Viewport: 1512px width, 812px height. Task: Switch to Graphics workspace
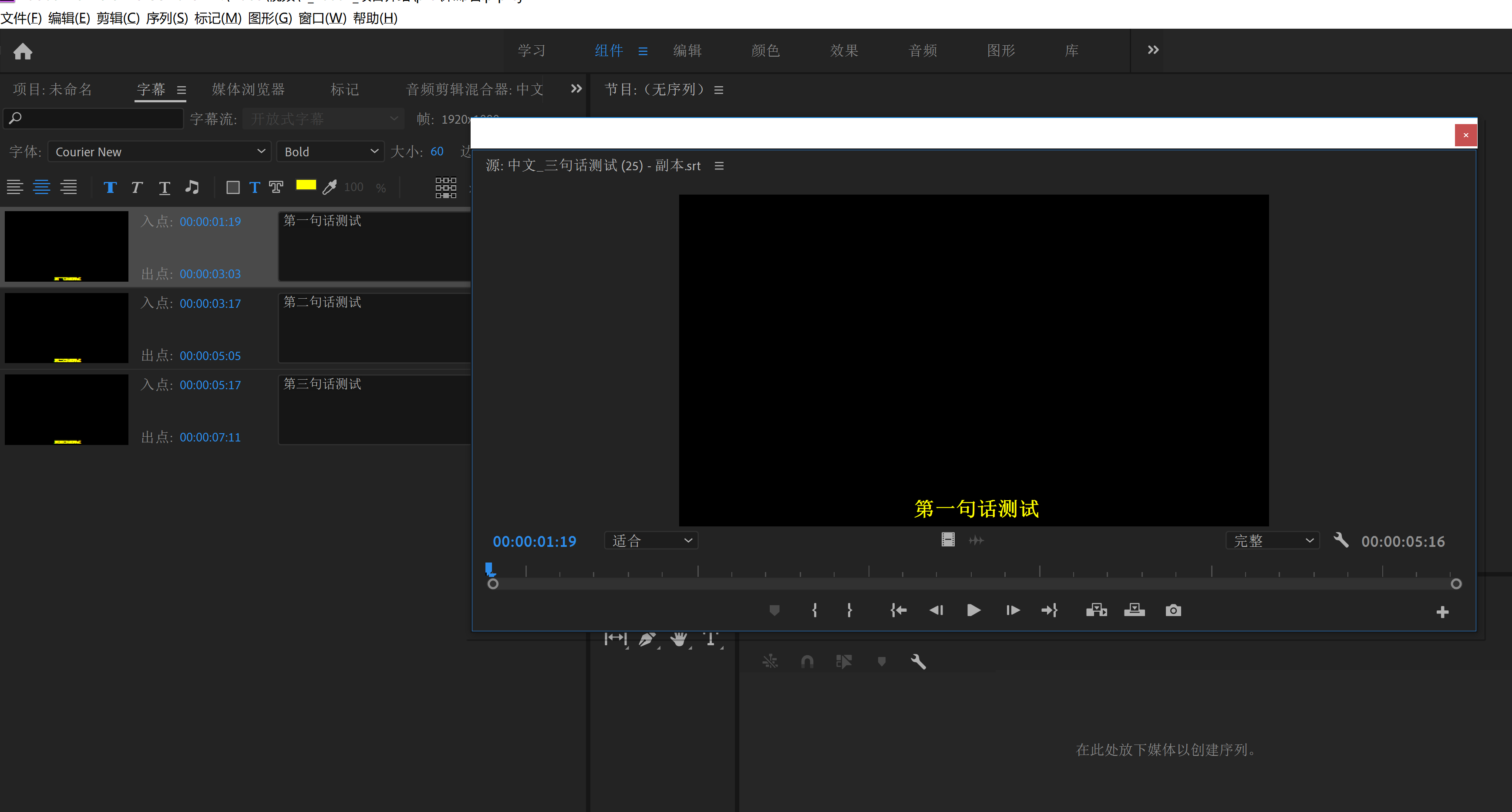tap(1001, 51)
